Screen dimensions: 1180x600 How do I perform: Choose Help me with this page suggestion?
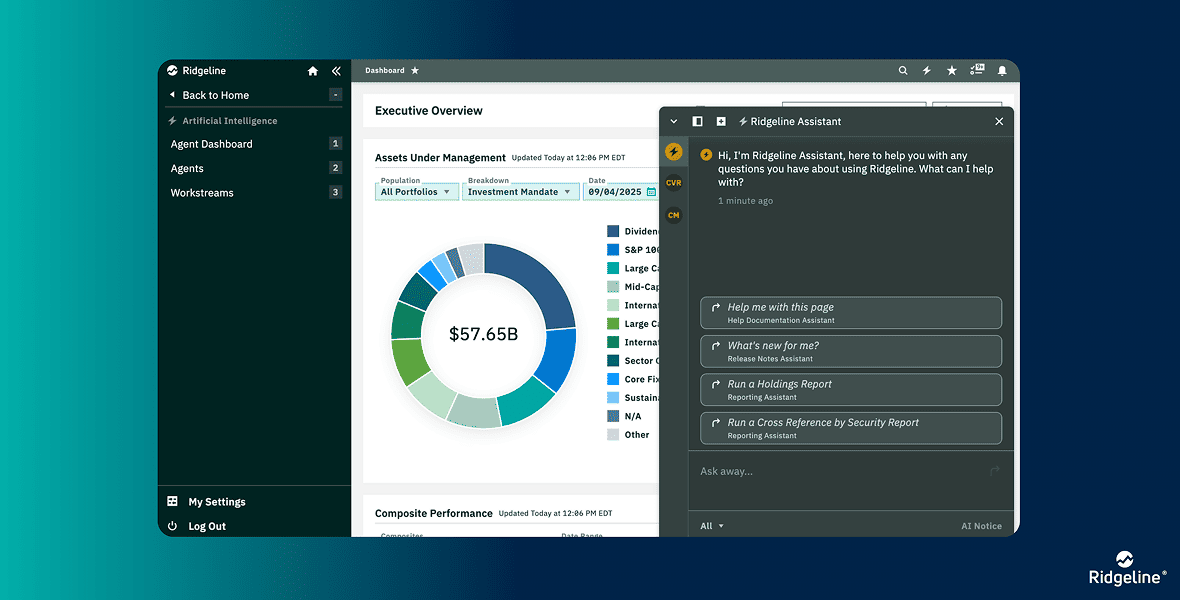point(851,312)
